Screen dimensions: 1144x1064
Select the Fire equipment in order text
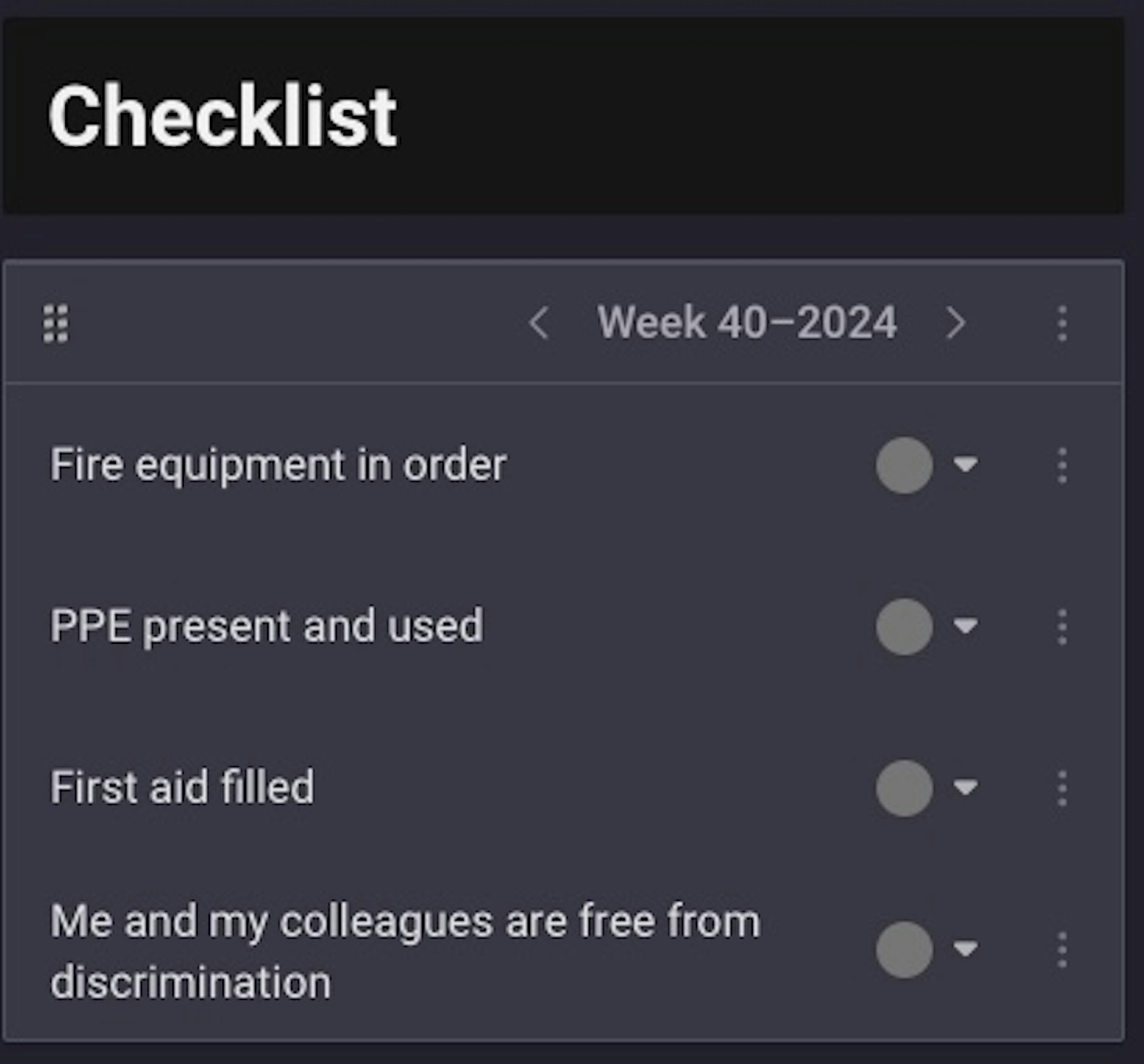278,465
